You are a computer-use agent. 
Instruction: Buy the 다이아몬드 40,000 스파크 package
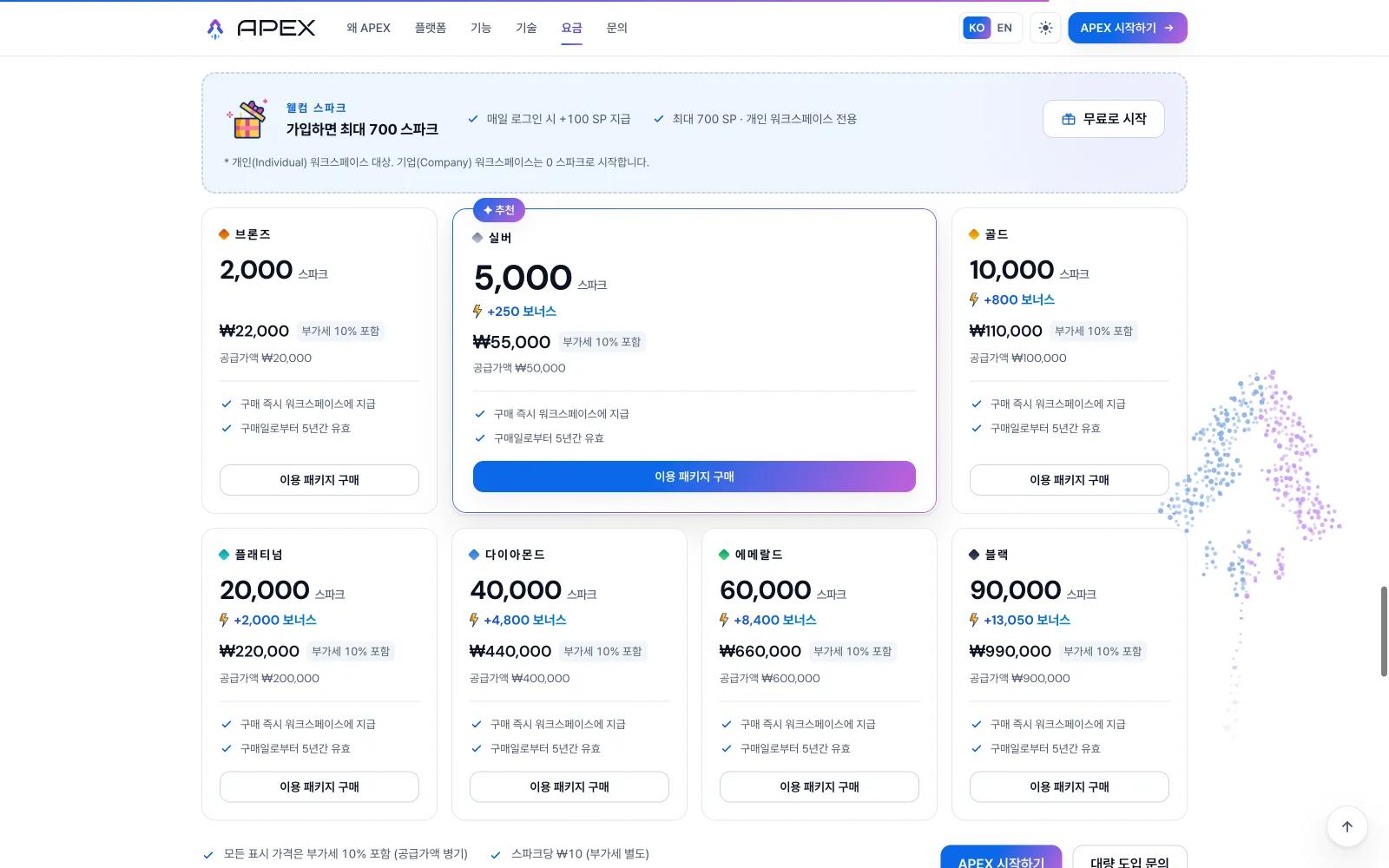pos(569,786)
